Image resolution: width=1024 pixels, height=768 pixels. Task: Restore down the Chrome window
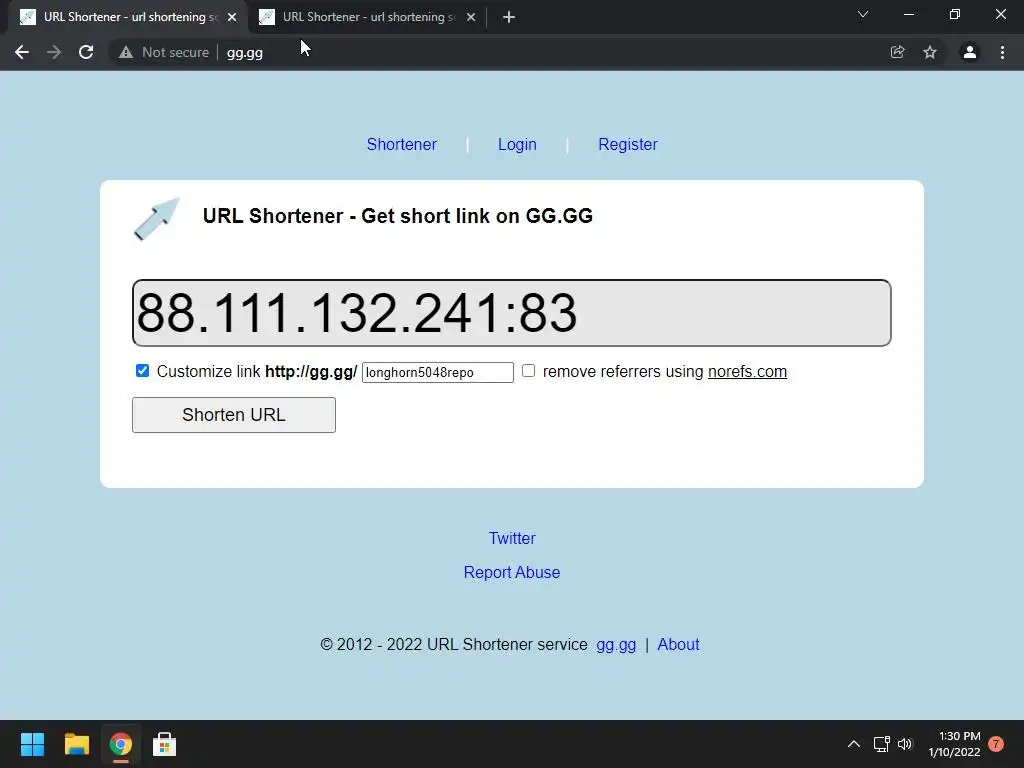[x=955, y=14]
